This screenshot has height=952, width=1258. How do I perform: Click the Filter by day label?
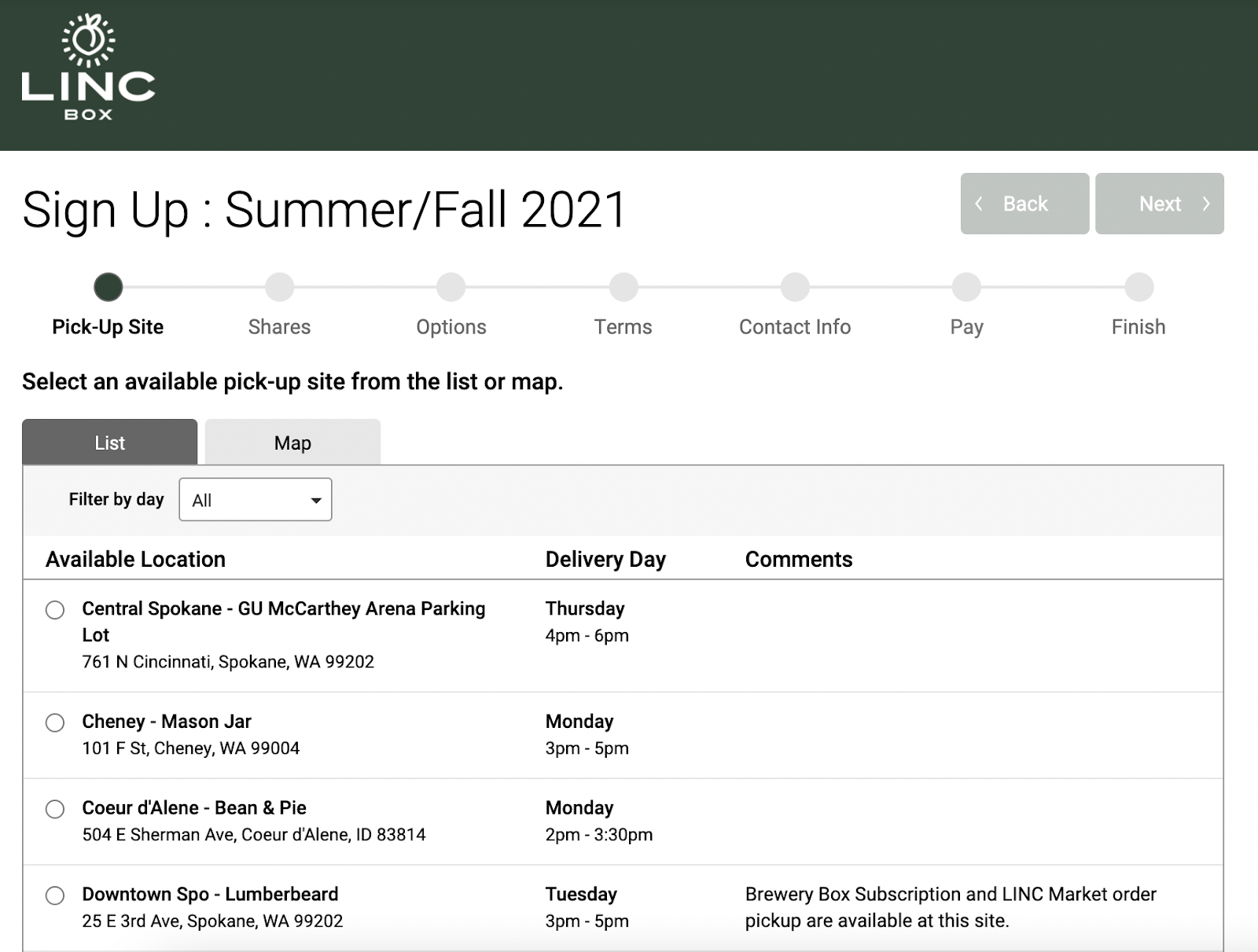(116, 499)
